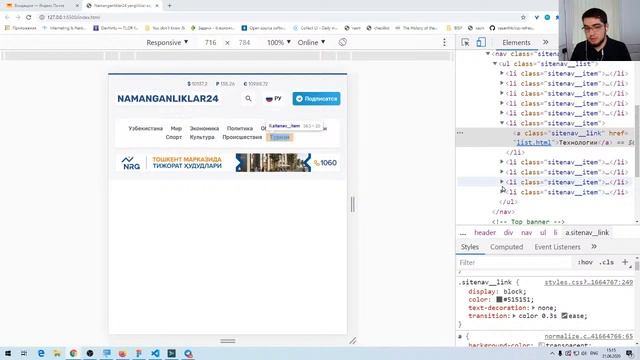Click the Styles filter input field

(514, 262)
